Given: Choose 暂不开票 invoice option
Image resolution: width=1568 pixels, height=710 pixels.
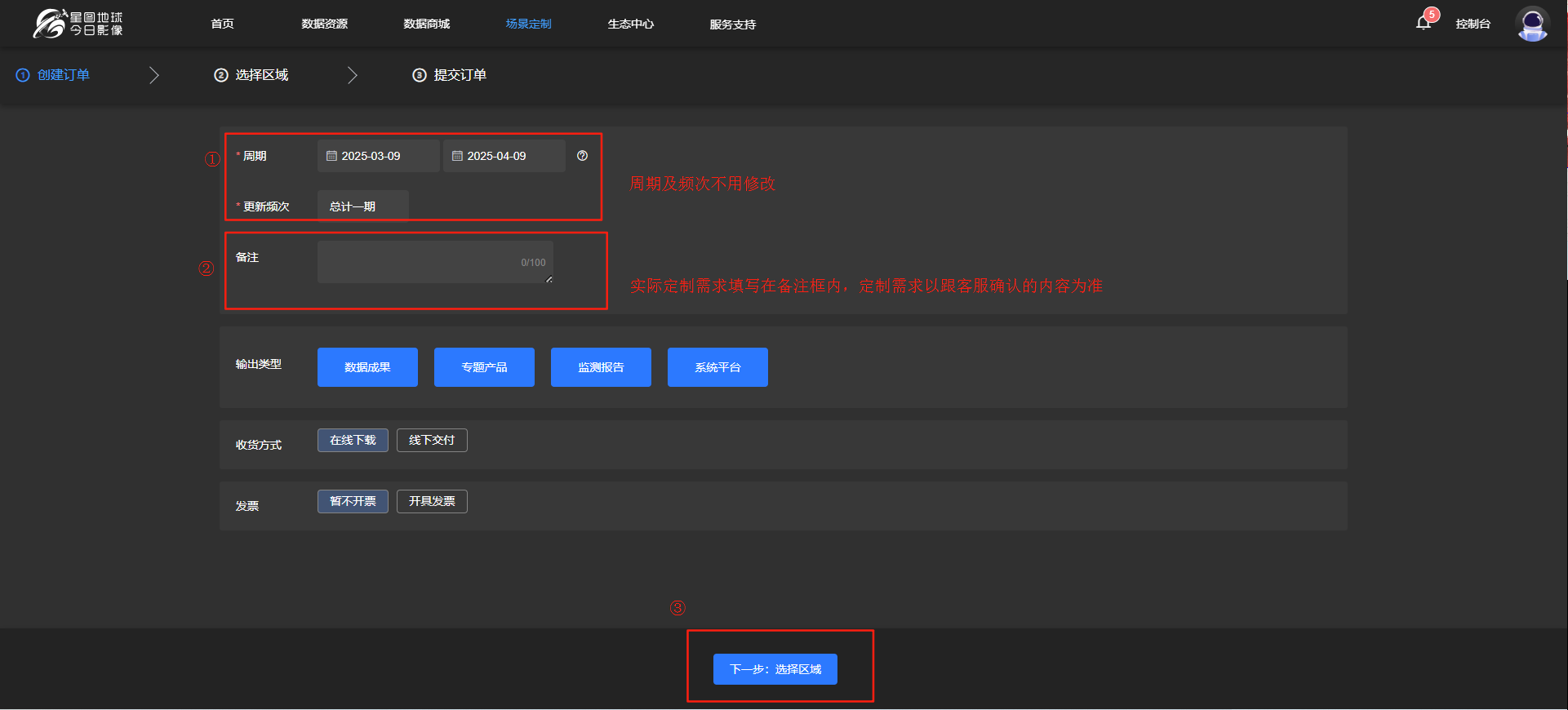Looking at the screenshot, I should pos(353,502).
